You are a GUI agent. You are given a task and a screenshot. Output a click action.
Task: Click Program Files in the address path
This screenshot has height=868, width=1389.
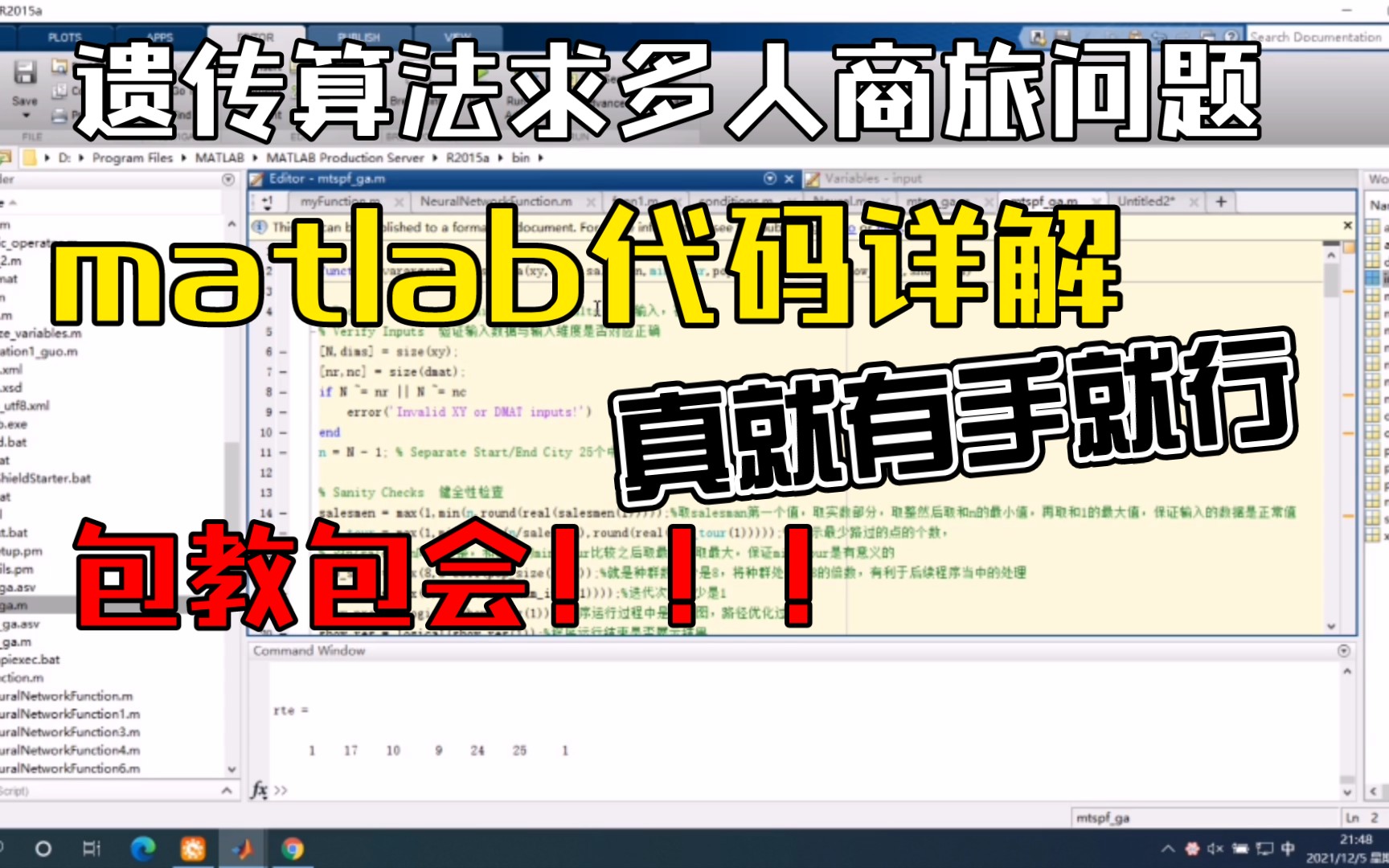[133, 158]
